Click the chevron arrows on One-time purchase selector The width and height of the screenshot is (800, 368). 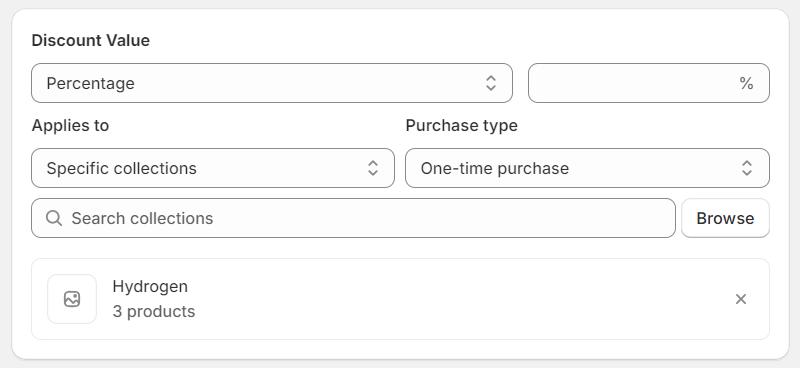[x=747, y=168]
